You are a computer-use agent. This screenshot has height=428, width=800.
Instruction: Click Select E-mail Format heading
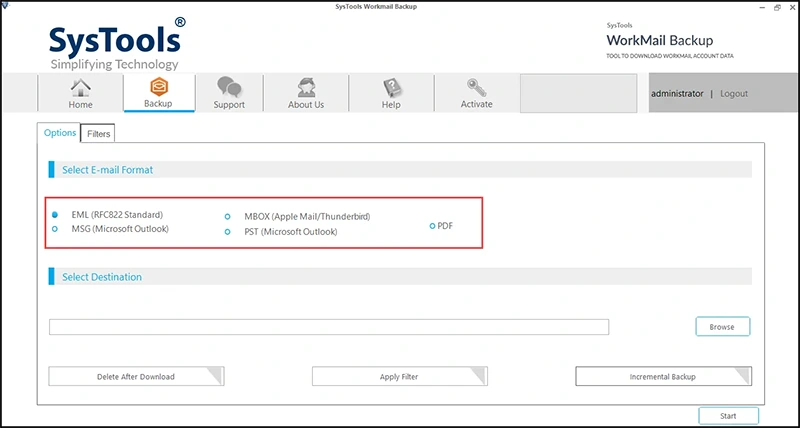[x=107, y=170]
